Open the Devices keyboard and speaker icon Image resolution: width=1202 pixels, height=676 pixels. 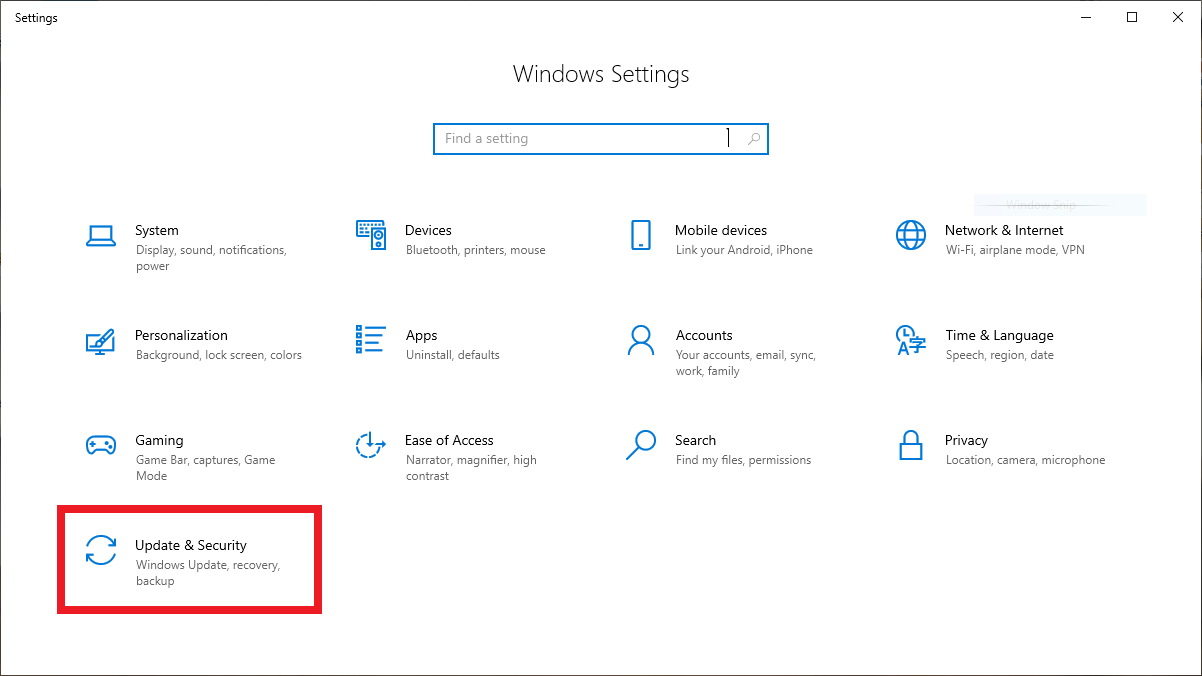371,236
